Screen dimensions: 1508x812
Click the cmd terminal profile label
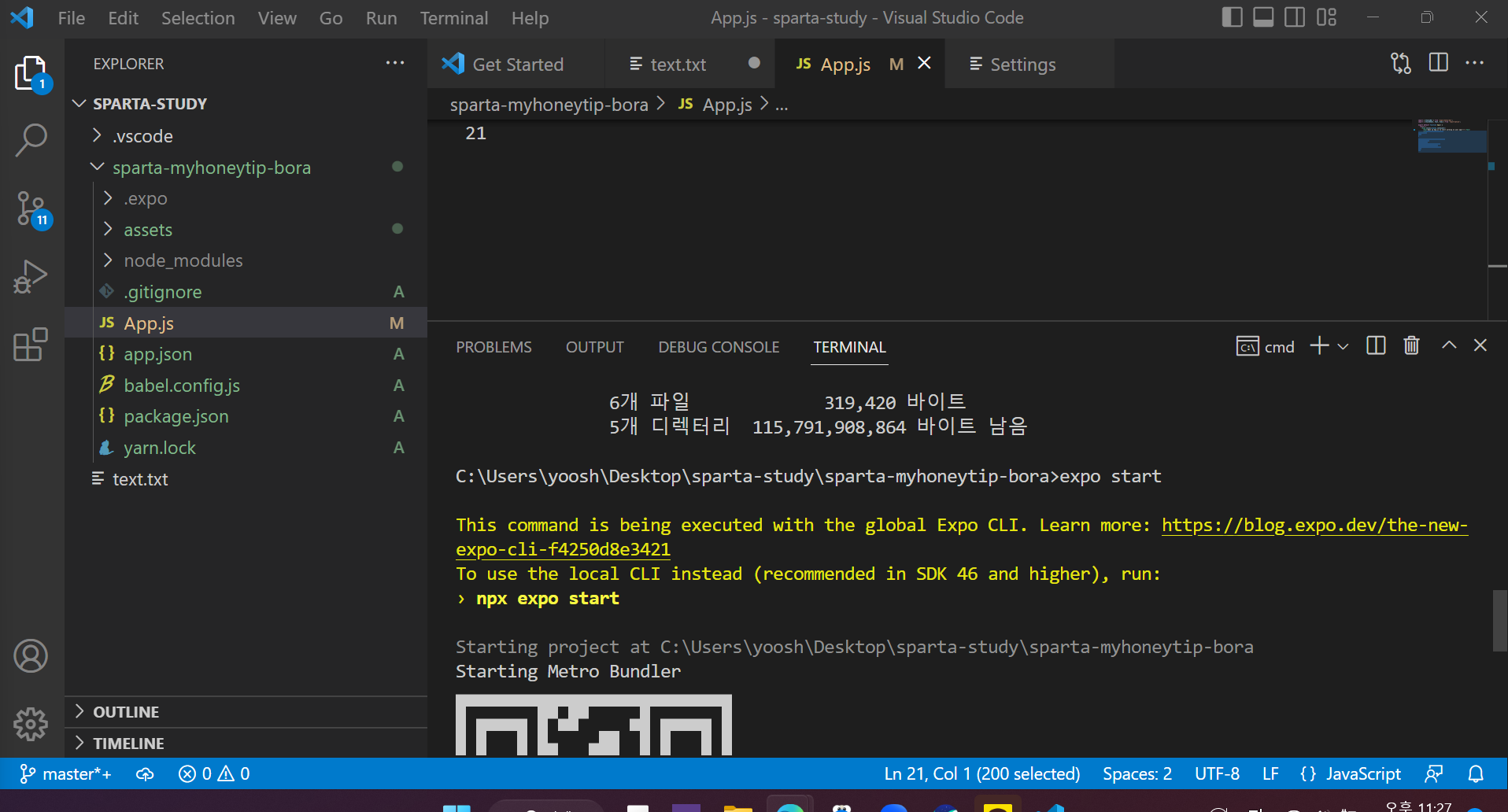pyautogui.click(x=1266, y=346)
